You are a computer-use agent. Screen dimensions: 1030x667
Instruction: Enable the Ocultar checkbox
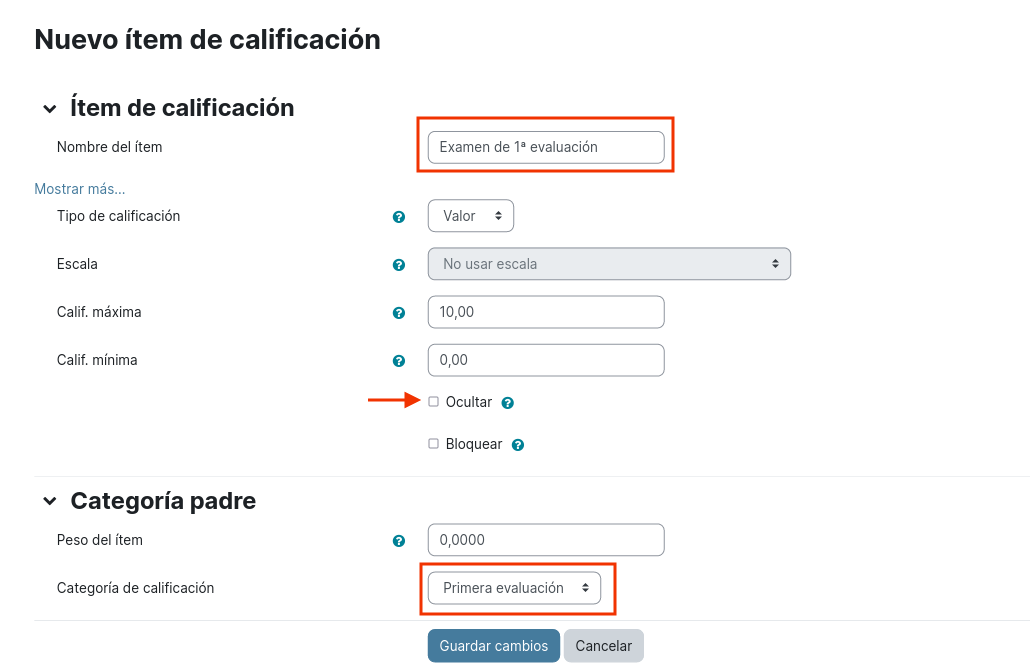(x=434, y=402)
